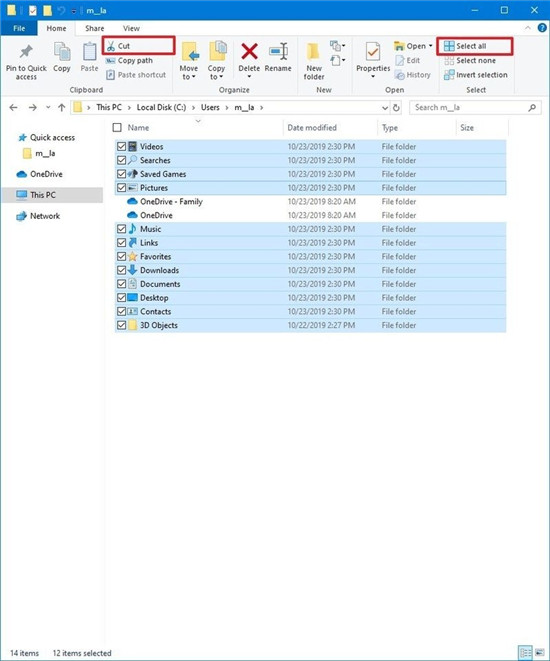The image size is (550, 661).
Task: Uncheck the Videos folder checkbox
Action: point(121,146)
